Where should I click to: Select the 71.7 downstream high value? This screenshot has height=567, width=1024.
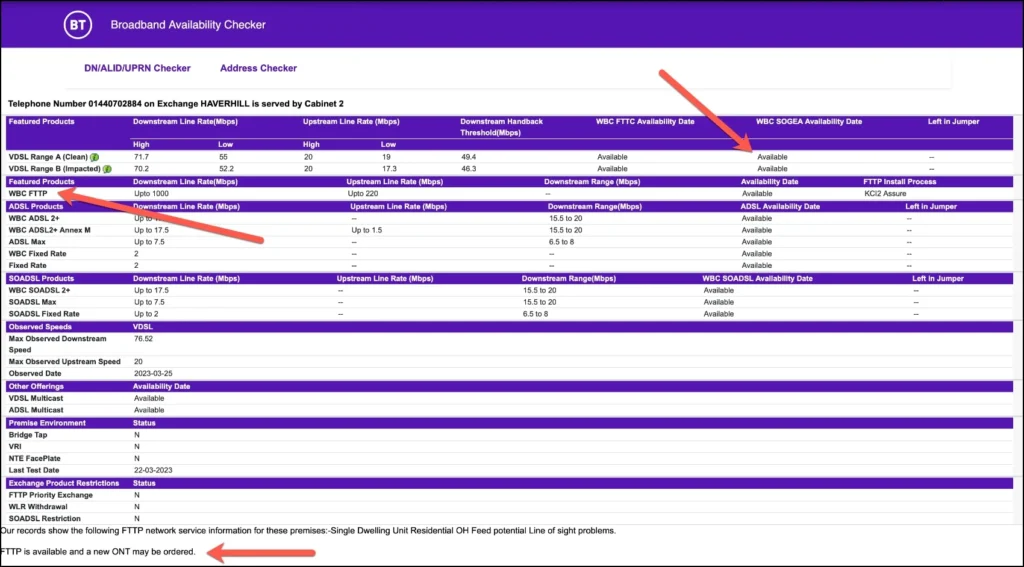142,157
